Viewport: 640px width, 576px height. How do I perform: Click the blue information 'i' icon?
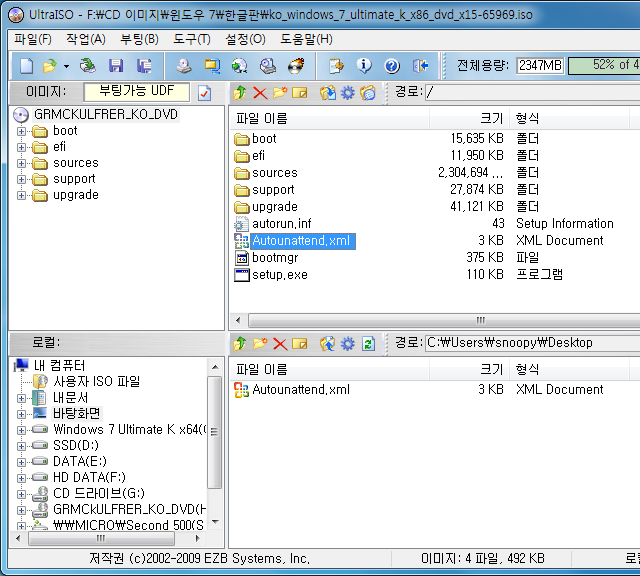click(364, 65)
